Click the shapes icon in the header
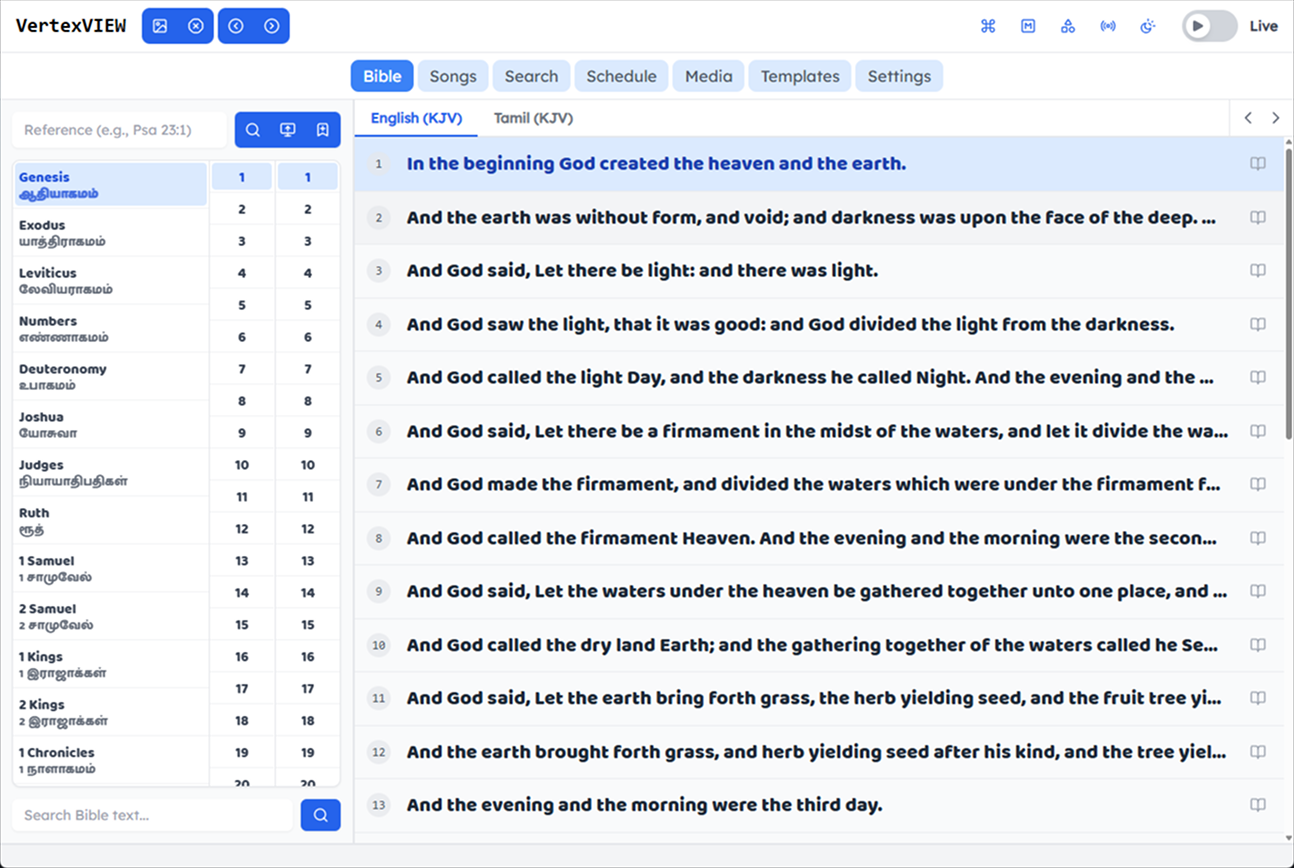This screenshot has width=1294, height=868. coord(1068,26)
